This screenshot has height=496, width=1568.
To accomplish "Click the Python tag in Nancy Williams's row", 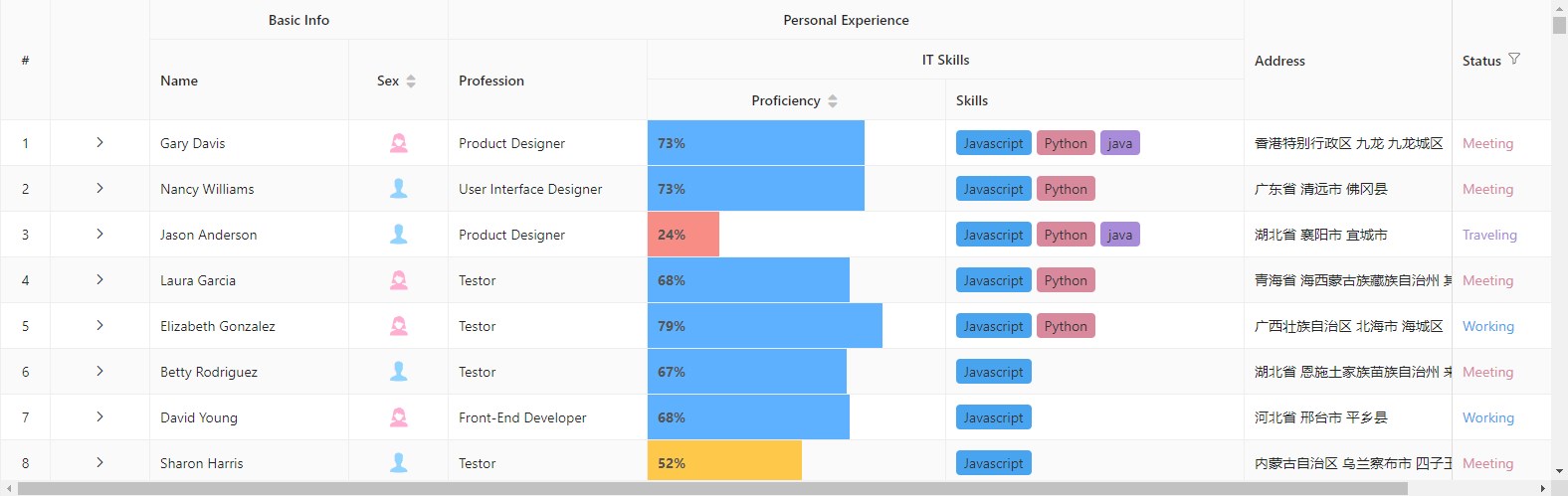I will [1066, 189].
